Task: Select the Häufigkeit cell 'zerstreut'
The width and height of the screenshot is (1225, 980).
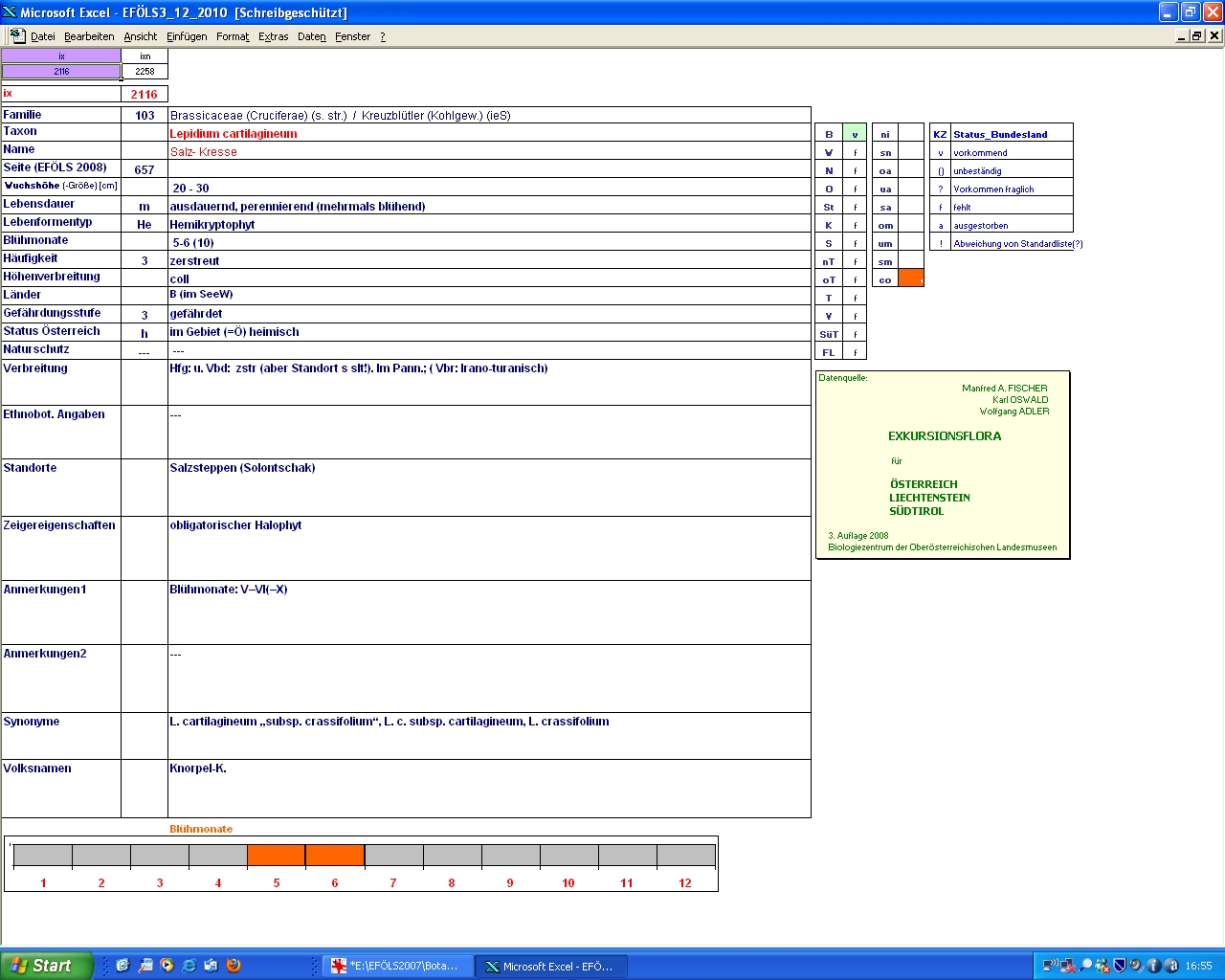Action: 489,260
